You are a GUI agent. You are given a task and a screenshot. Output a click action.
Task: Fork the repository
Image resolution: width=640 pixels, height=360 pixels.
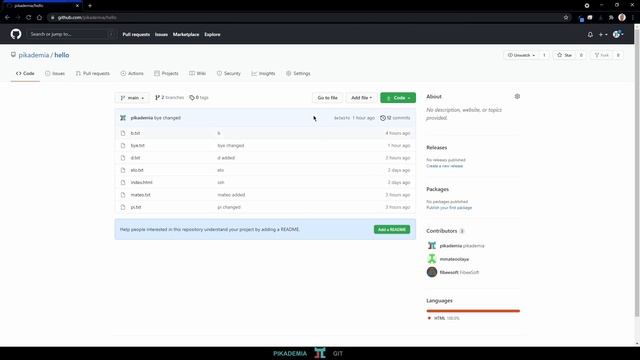click(x=602, y=55)
